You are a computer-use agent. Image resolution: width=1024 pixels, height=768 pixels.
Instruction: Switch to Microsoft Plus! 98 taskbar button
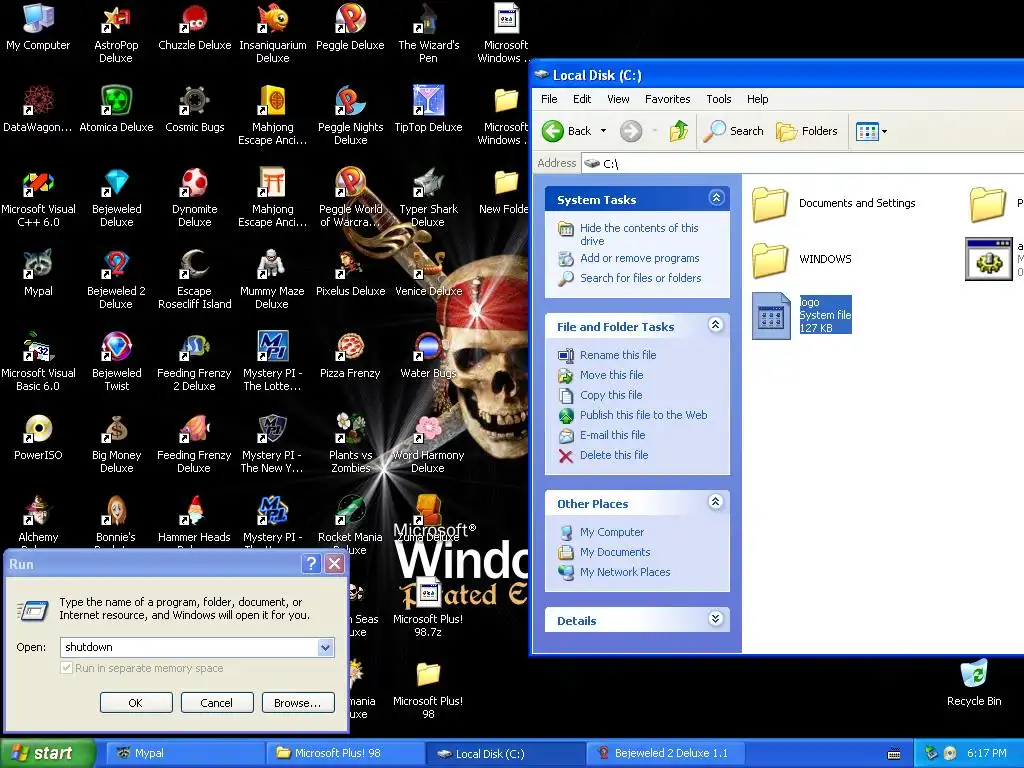tap(345, 754)
